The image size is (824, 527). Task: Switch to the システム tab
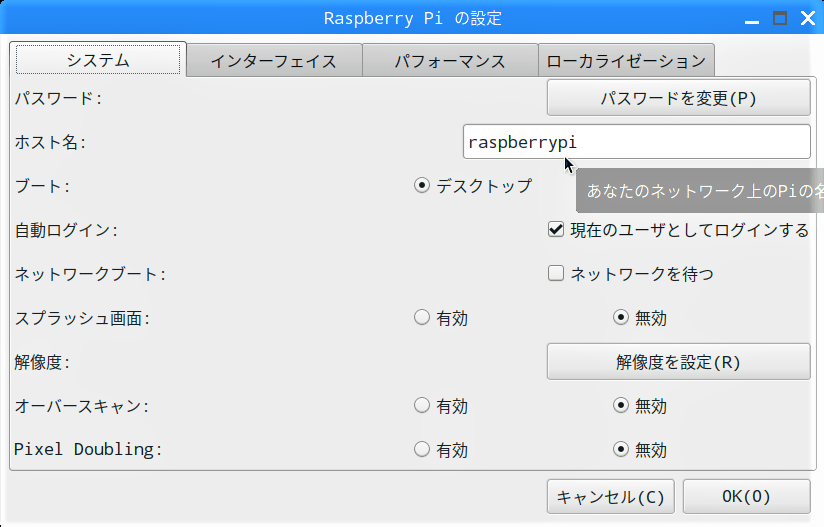coord(98,59)
